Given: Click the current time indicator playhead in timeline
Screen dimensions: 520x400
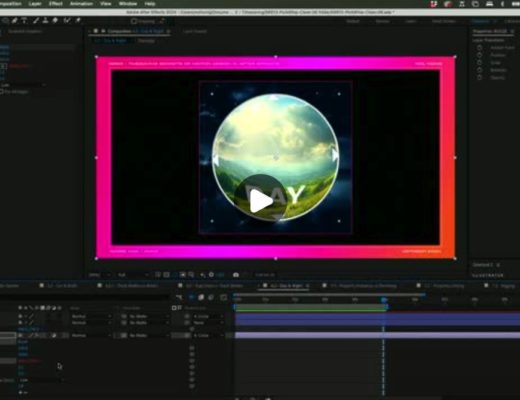Looking at the screenshot, I should point(384,300).
